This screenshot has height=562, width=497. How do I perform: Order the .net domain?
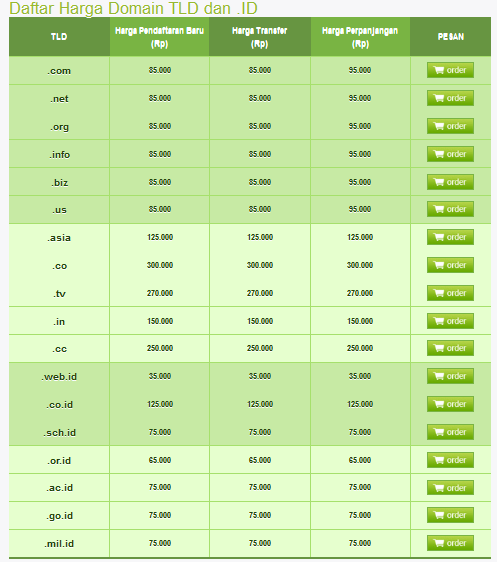[450, 98]
